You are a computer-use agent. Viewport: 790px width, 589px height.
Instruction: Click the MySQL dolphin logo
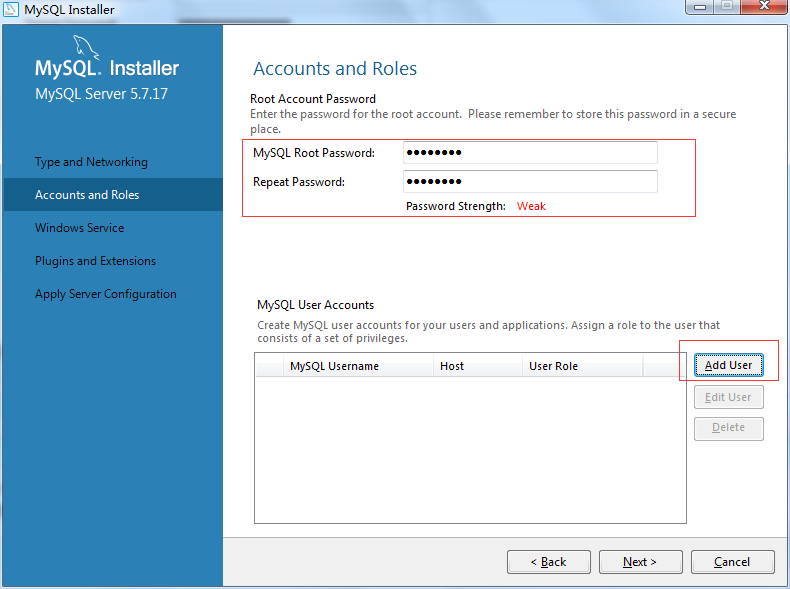tap(86, 46)
